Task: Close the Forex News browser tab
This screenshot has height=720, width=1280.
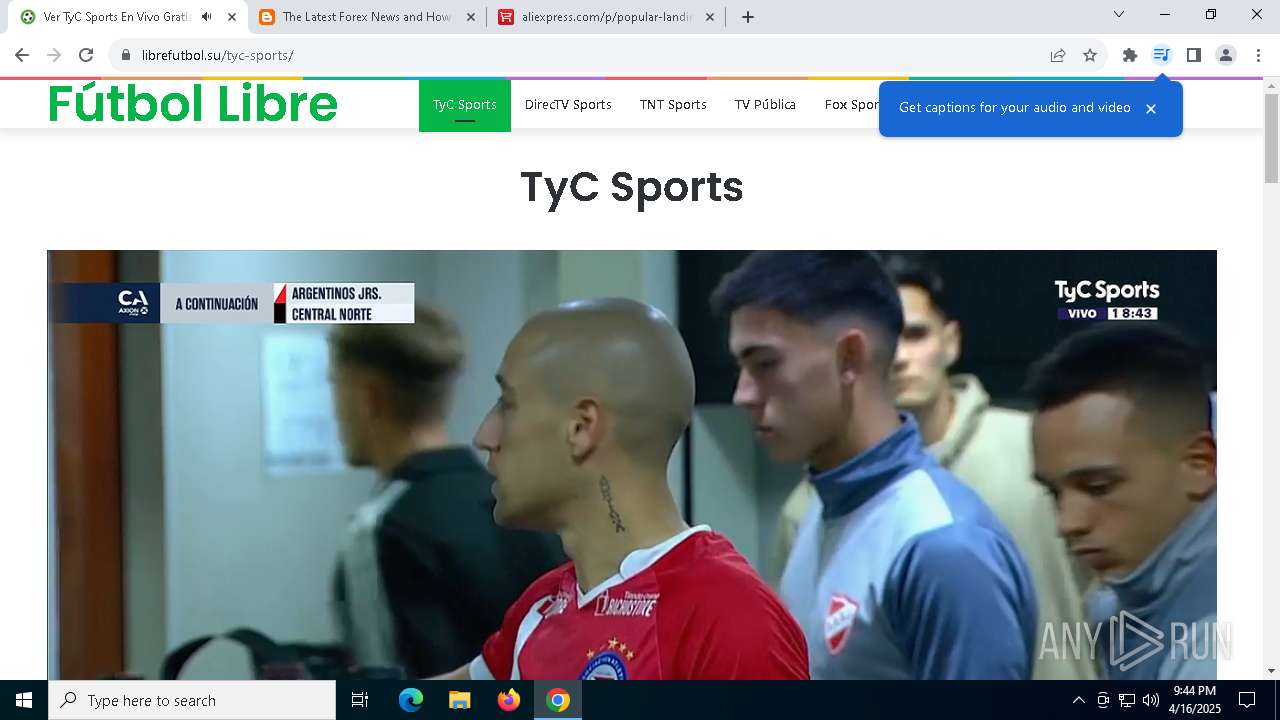Action: coord(471,17)
